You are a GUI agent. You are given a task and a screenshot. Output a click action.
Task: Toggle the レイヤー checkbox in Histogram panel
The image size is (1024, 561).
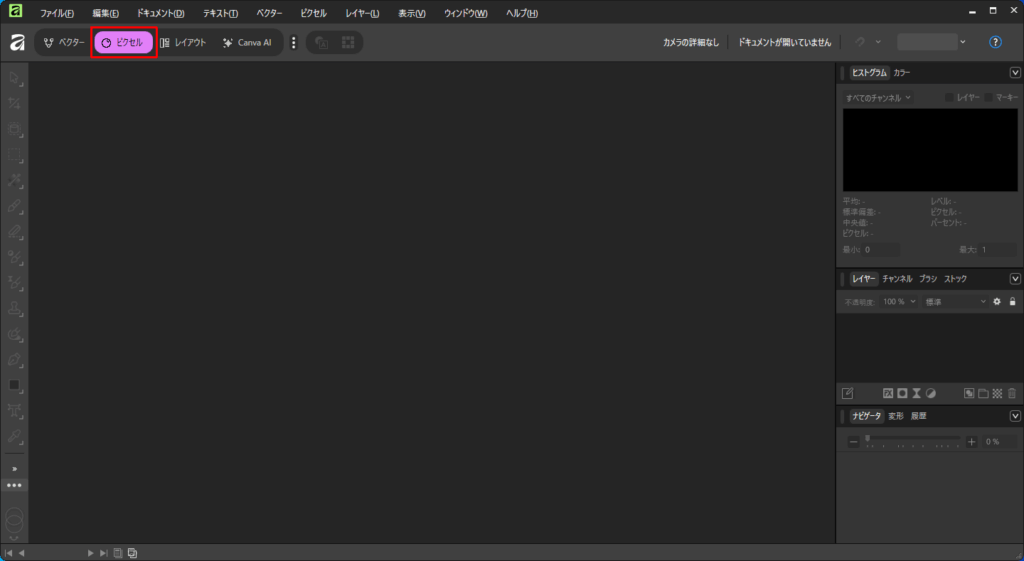(x=950, y=98)
